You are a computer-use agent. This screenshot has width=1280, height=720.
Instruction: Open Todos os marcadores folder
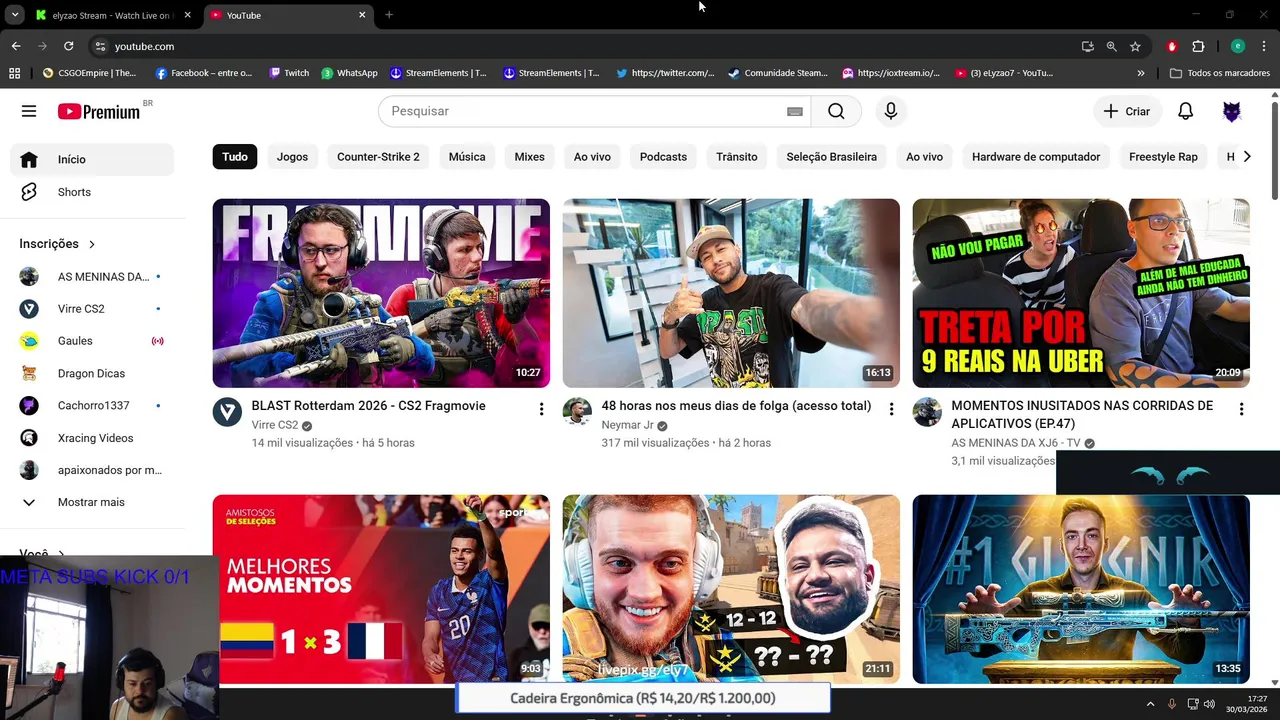coord(1220,73)
